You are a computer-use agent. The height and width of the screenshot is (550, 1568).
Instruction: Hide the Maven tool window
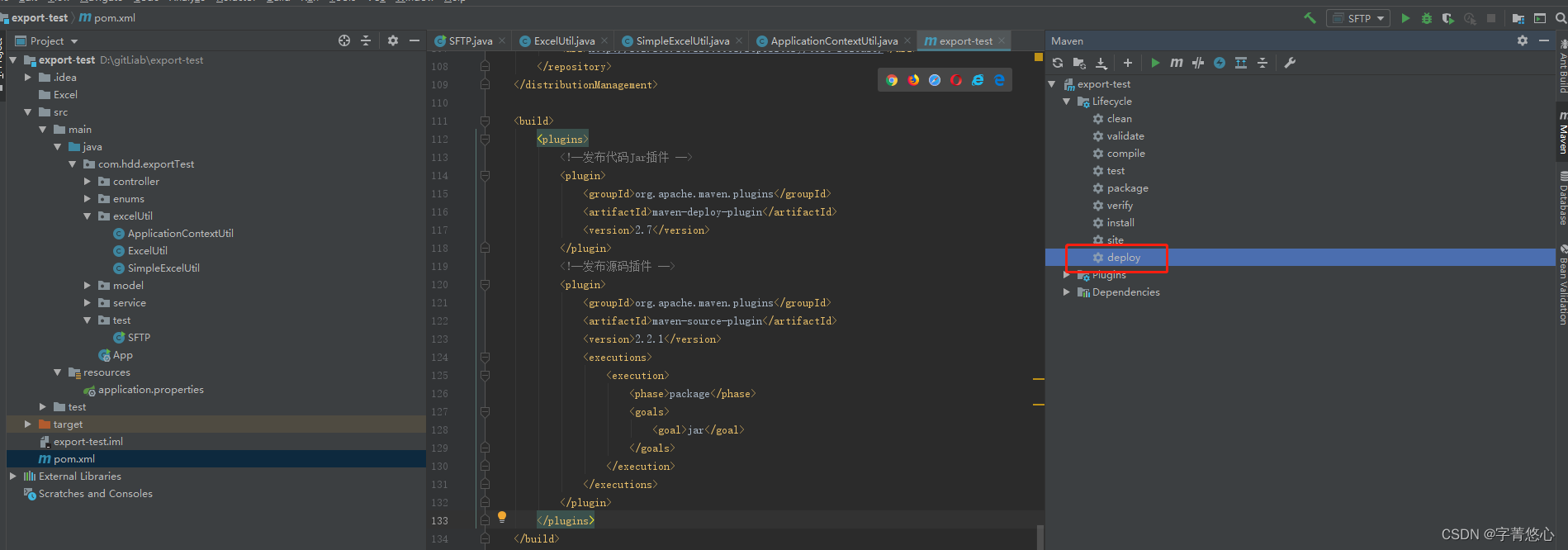point(1544,40)
